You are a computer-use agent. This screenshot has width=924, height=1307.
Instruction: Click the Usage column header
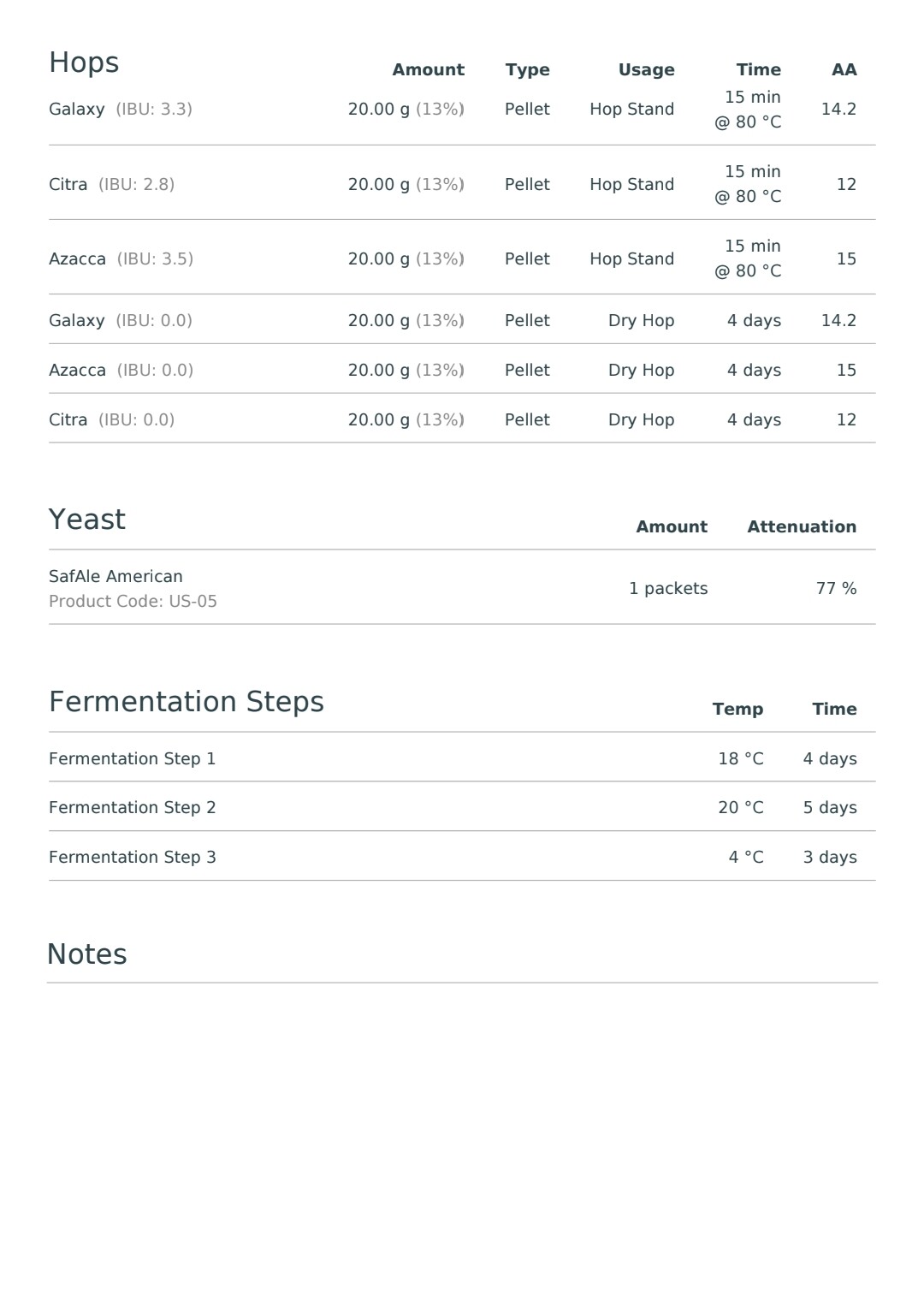coord(646,70)
